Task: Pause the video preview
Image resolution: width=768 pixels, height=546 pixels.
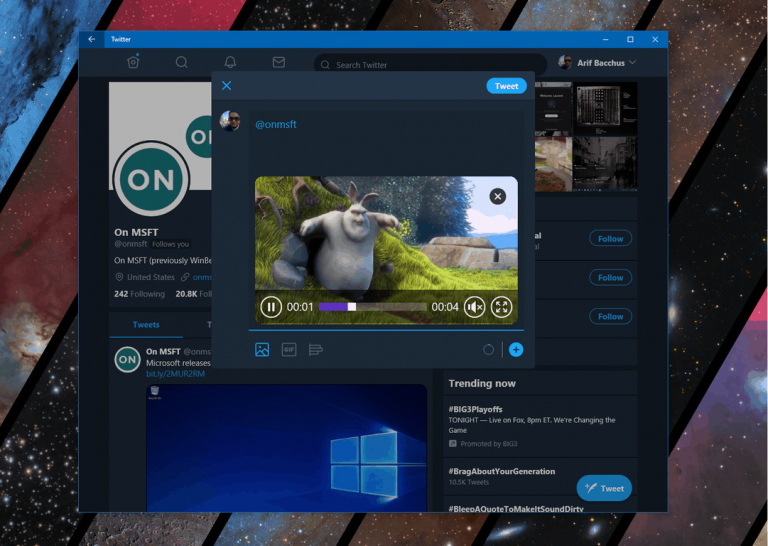Action: pyautogui.click(x=271, y=307)
